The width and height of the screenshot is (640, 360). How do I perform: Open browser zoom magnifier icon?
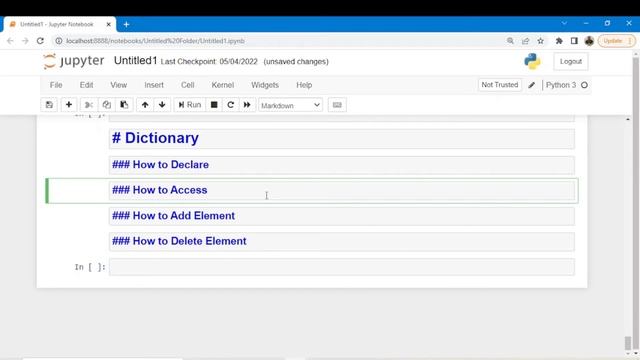(510, 41)
